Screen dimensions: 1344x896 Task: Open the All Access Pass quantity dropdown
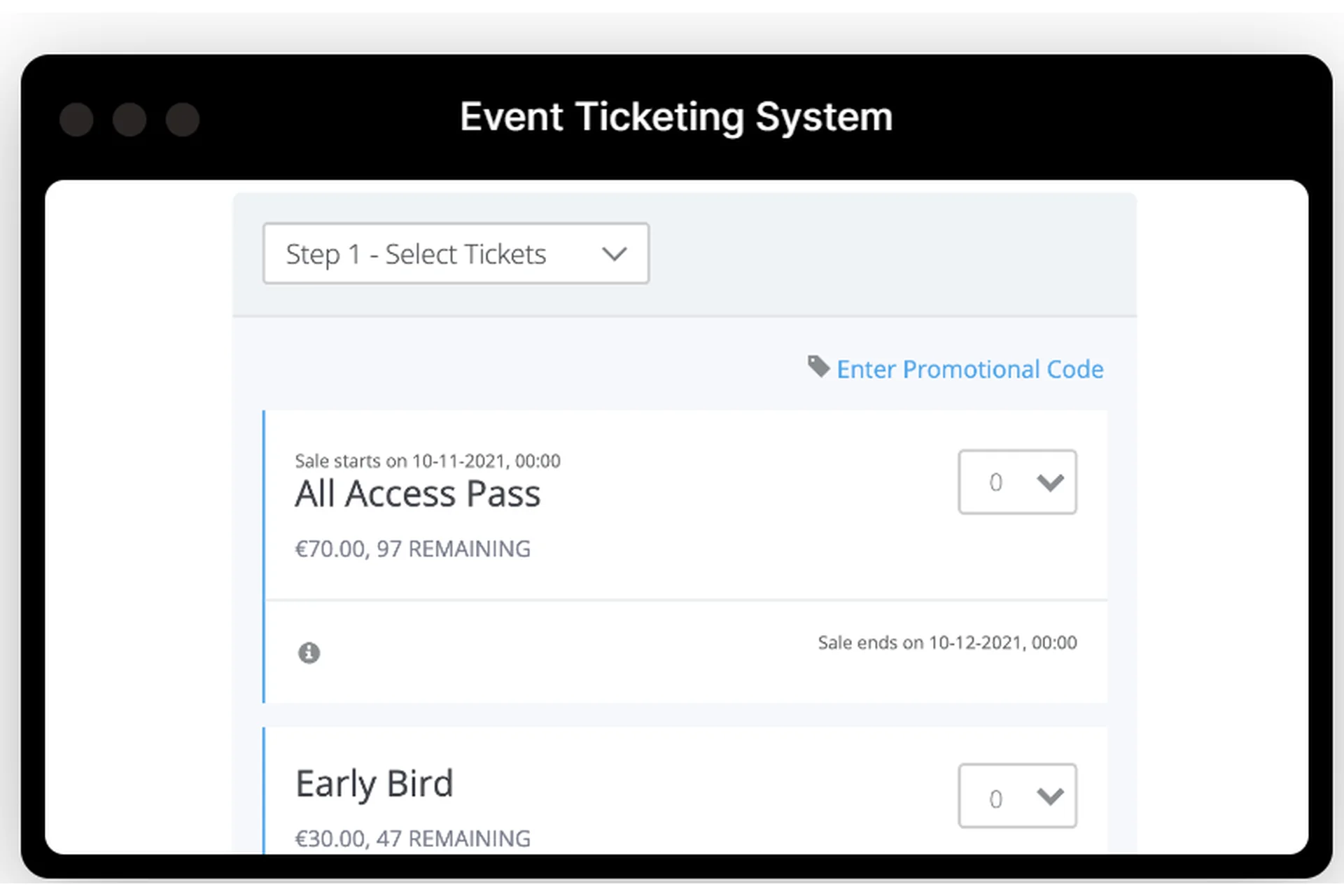(x=1016, y=482)
